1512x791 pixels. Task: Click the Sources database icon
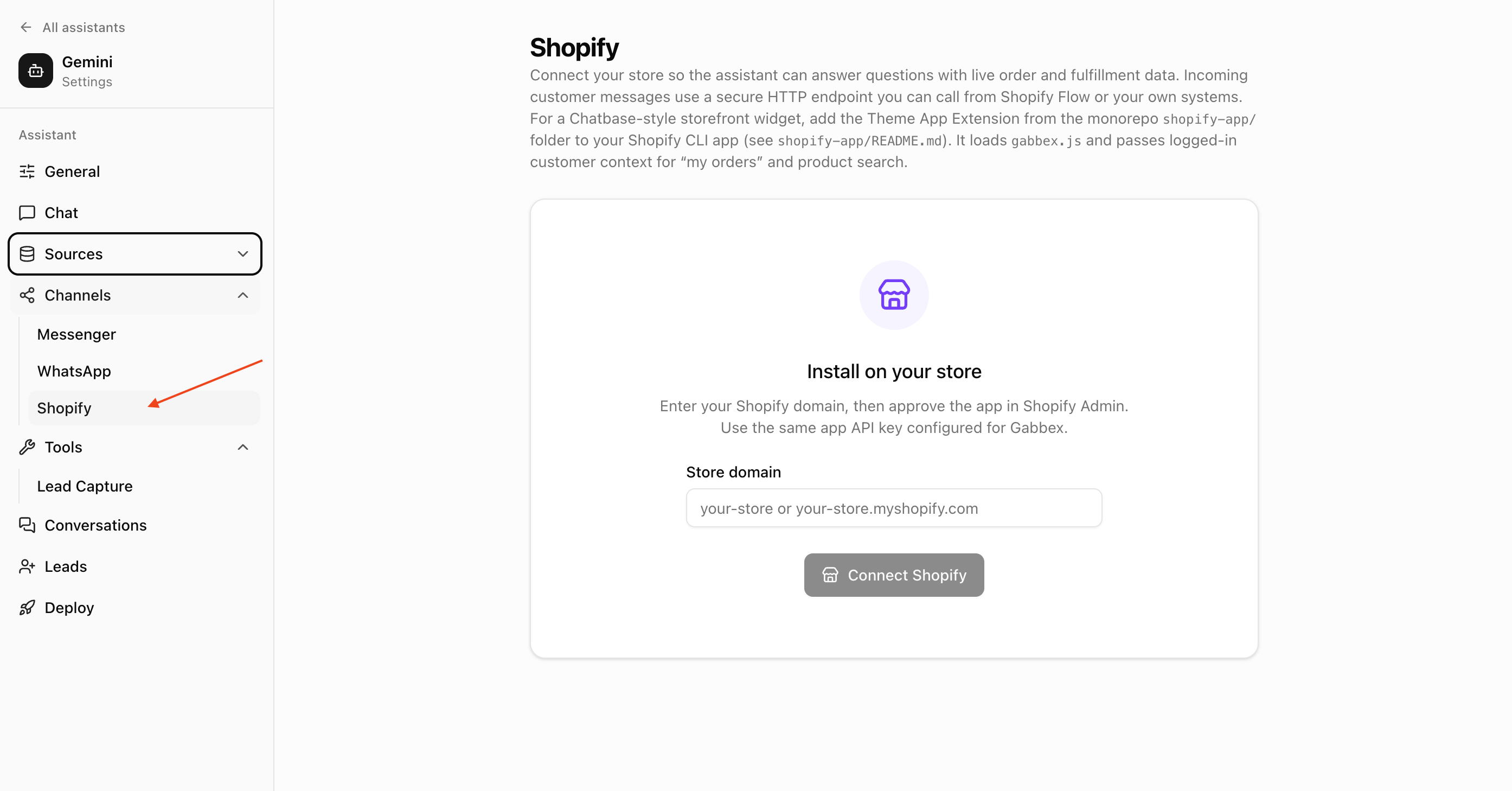[27, 254]
